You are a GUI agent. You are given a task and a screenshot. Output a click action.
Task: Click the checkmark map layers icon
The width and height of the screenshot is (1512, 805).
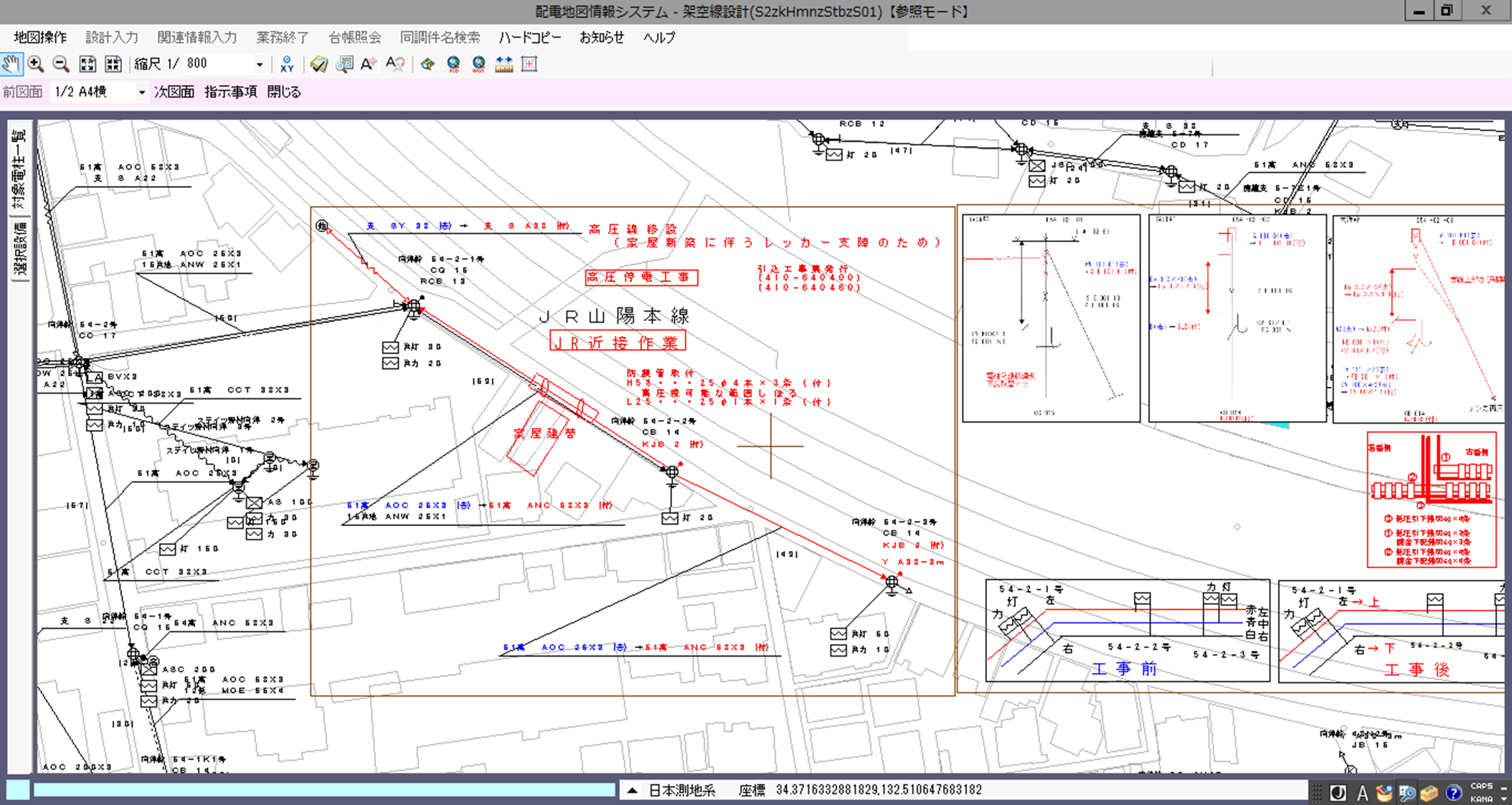point(319,65)
